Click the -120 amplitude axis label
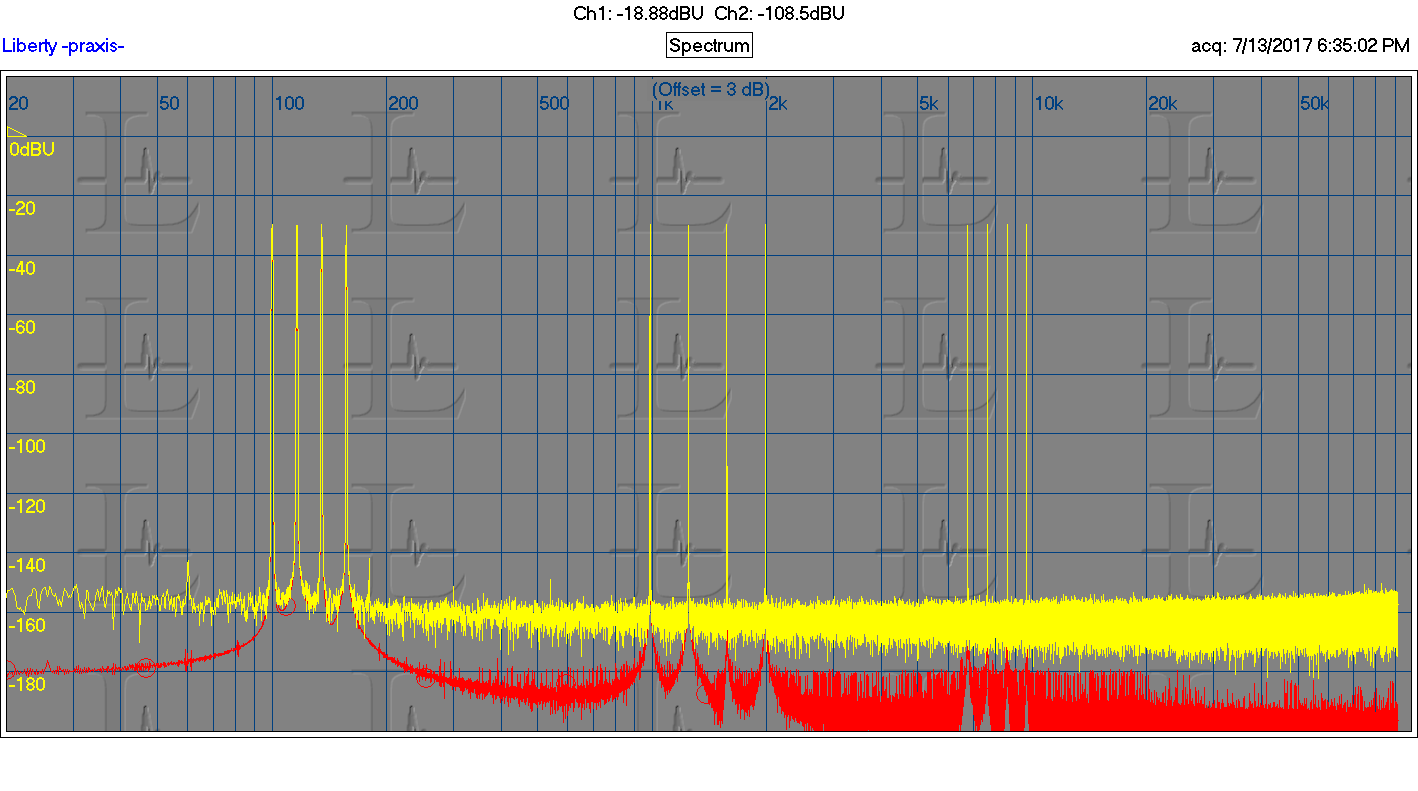1418x791 pixels. click(x=27, y=506)
